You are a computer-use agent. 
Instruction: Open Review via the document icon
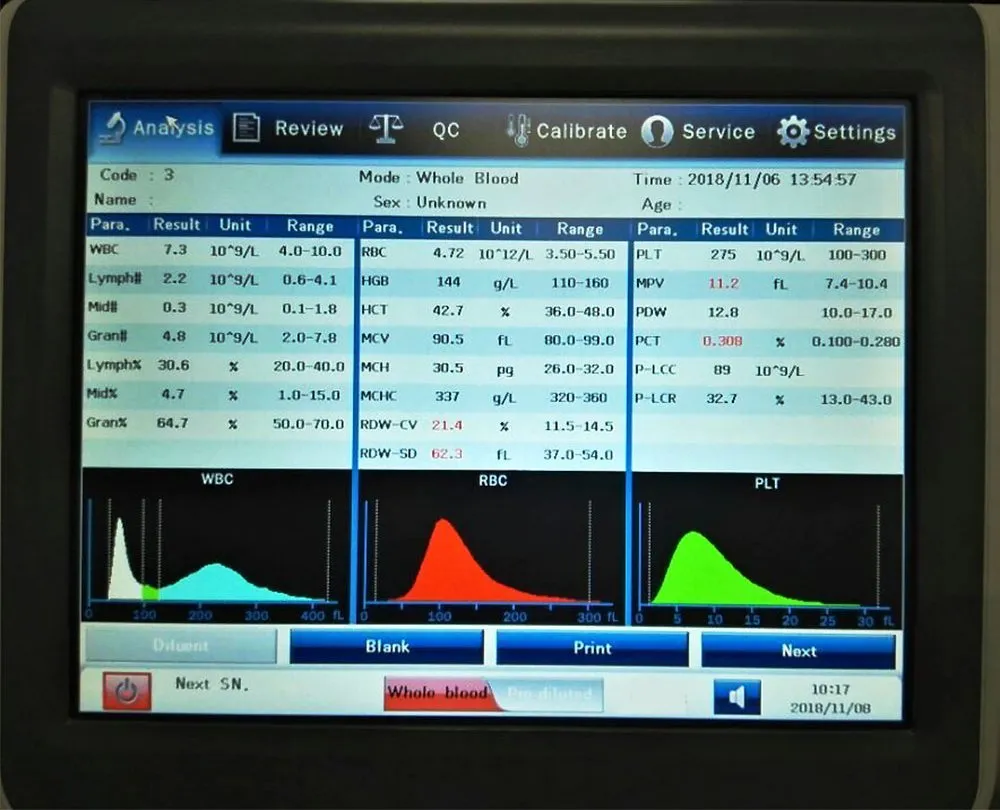pos(246,128)
